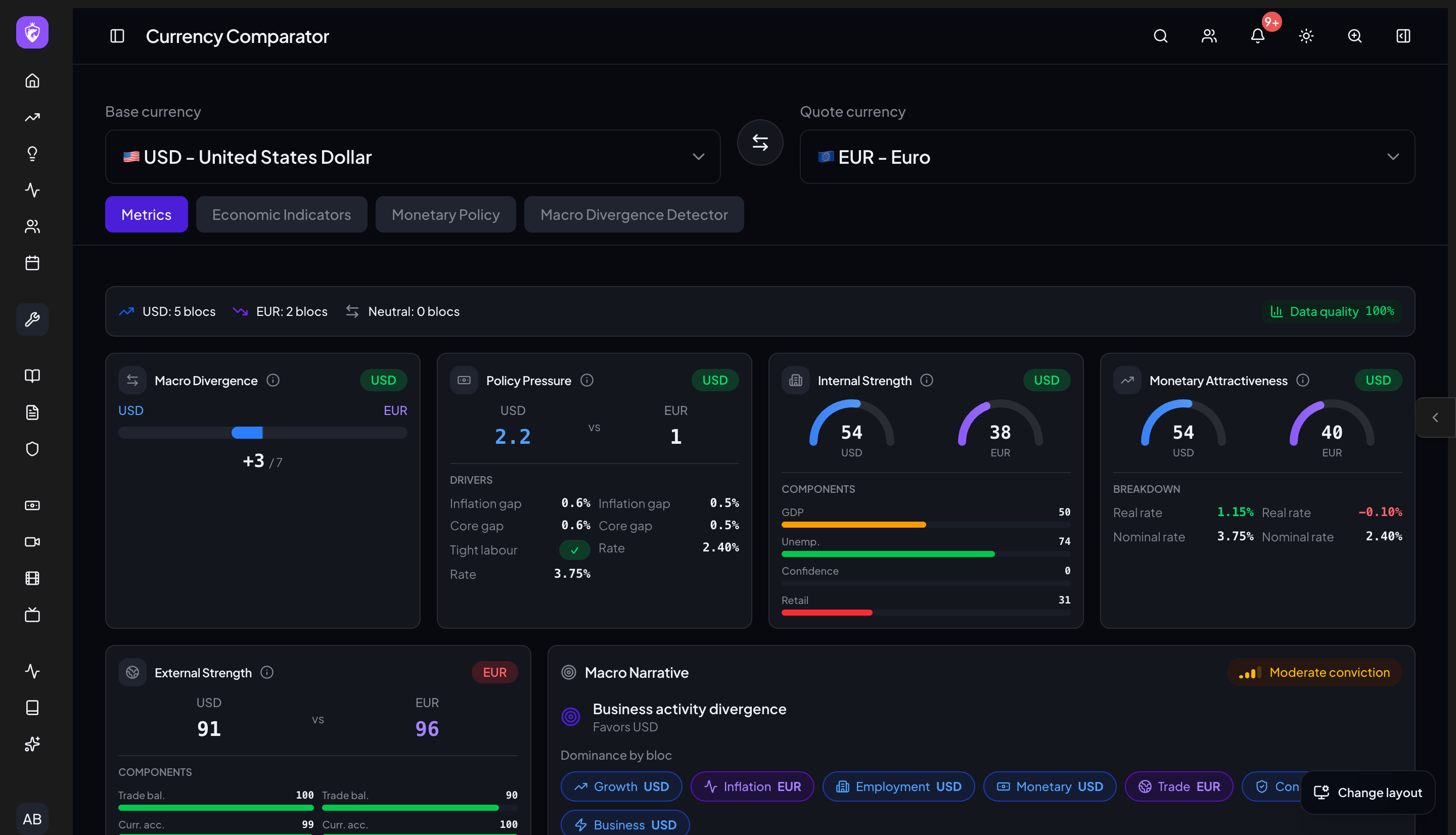Click info icon beside Internal Strength
Image resolution: width=1456 pixels, height=835 pixels.
[x=927, y=380]
